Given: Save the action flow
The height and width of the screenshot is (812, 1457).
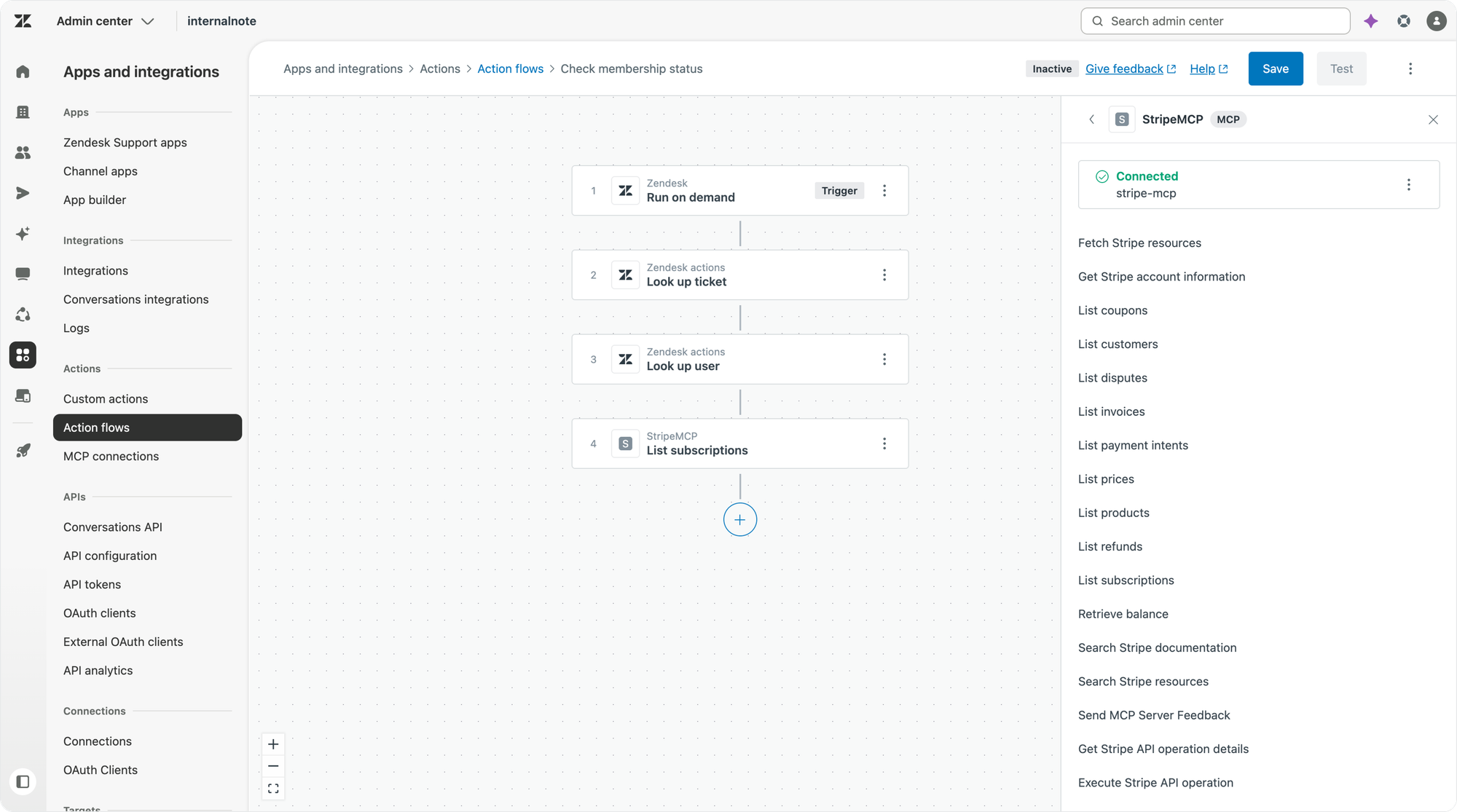Looking at the screenshot, I should pyautogui.click(x=1276, y=68).
